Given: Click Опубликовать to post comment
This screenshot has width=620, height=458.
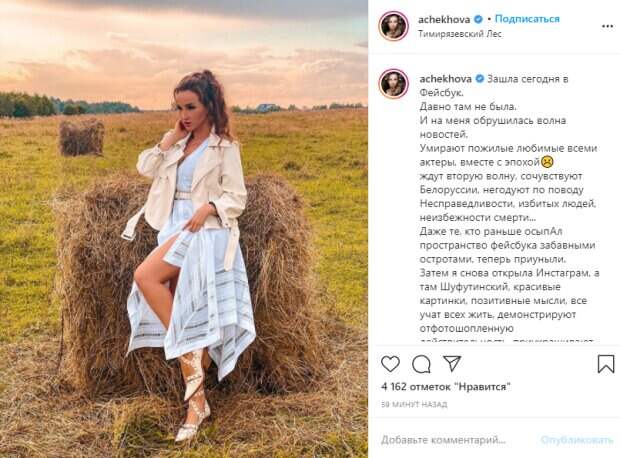Looking at the screenshot, I should (x=577, y=440).
